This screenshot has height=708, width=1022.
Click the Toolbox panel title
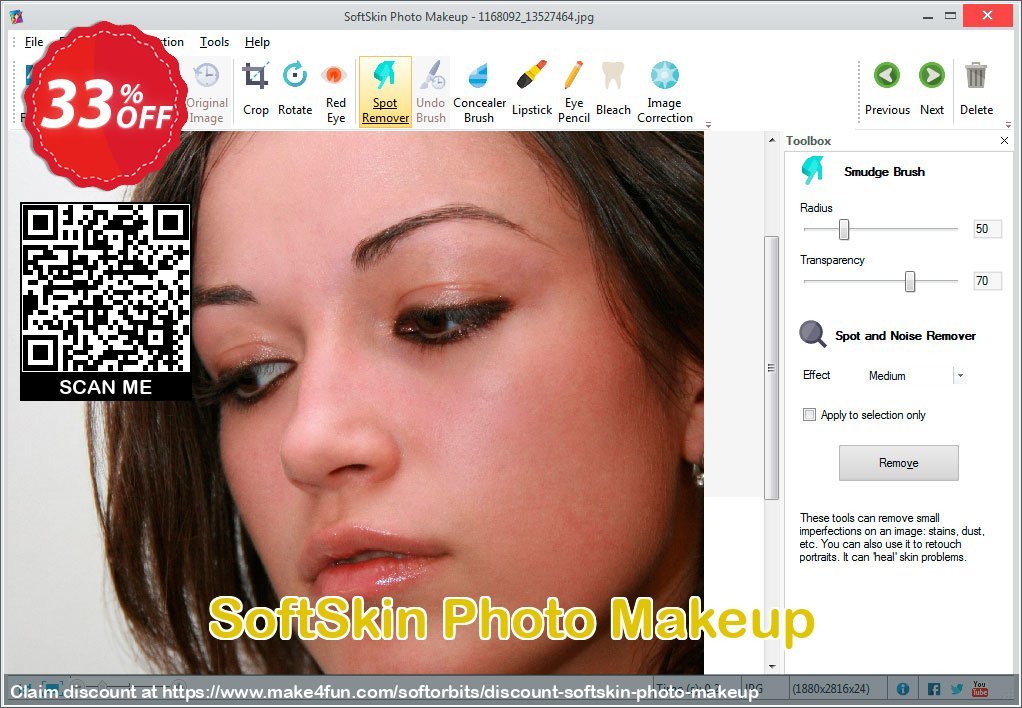click(808, 141)
